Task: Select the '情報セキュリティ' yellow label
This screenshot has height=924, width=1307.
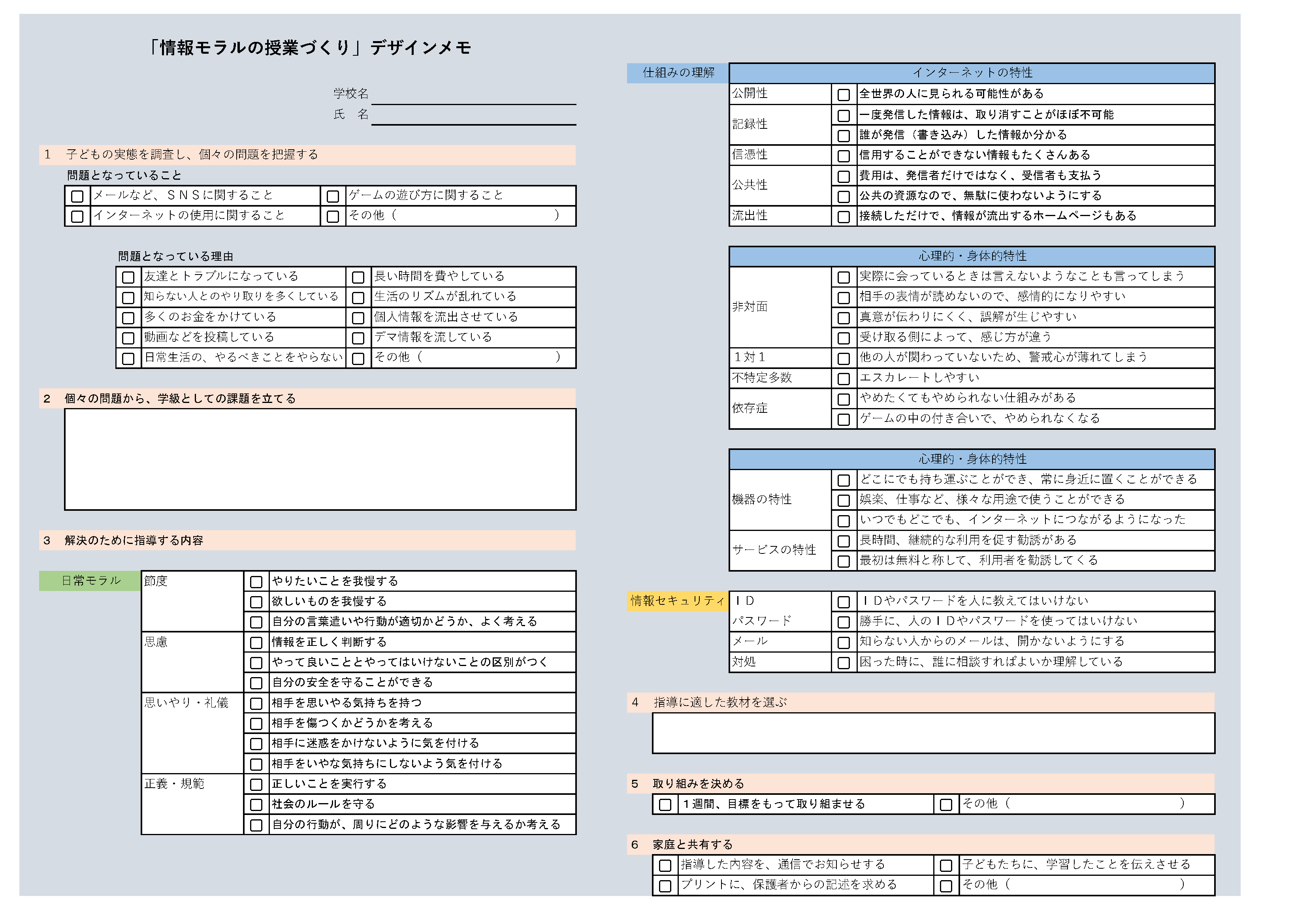Action: coord(678,601)
